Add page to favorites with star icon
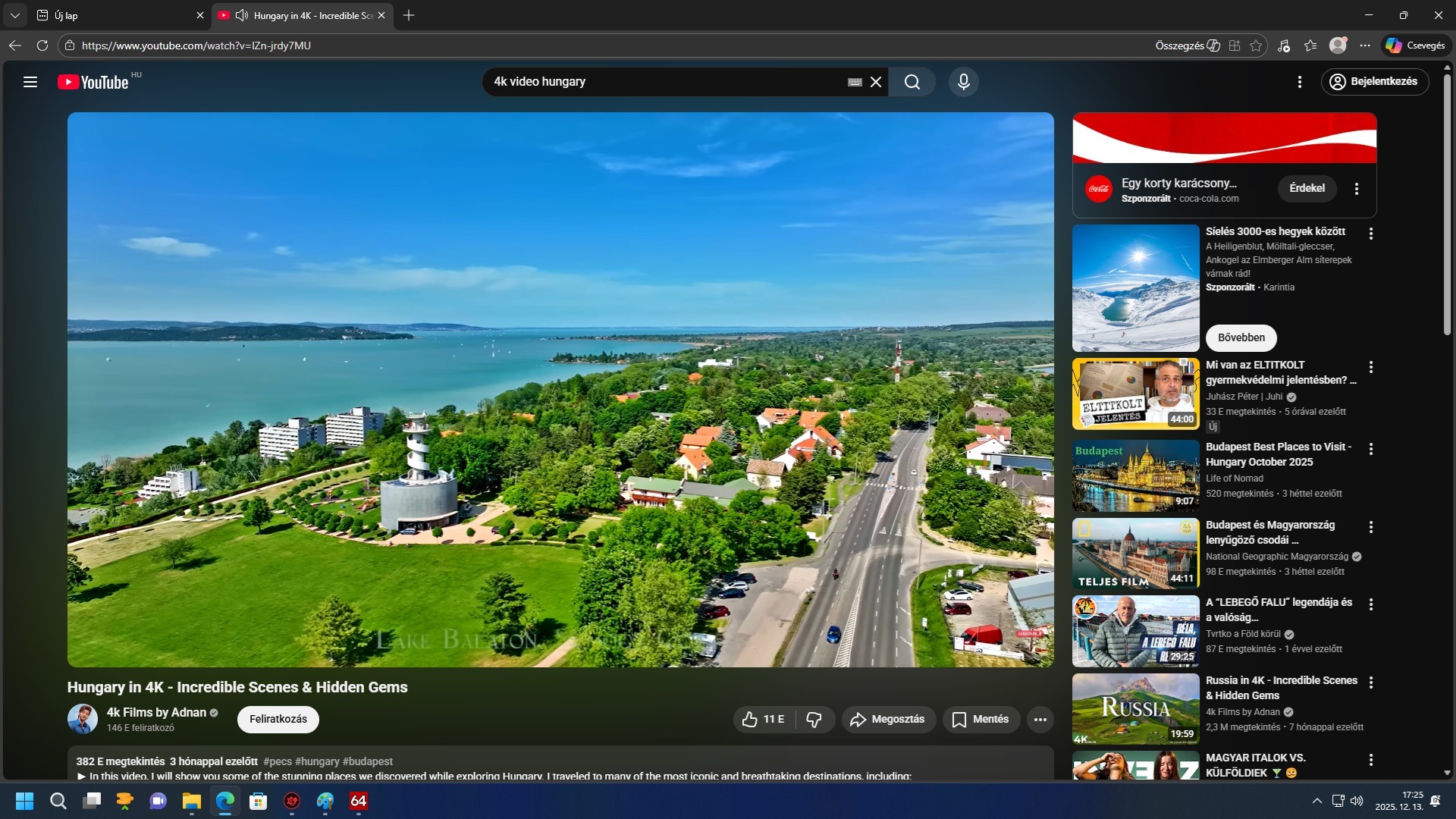 click(x=1256, y=45)
